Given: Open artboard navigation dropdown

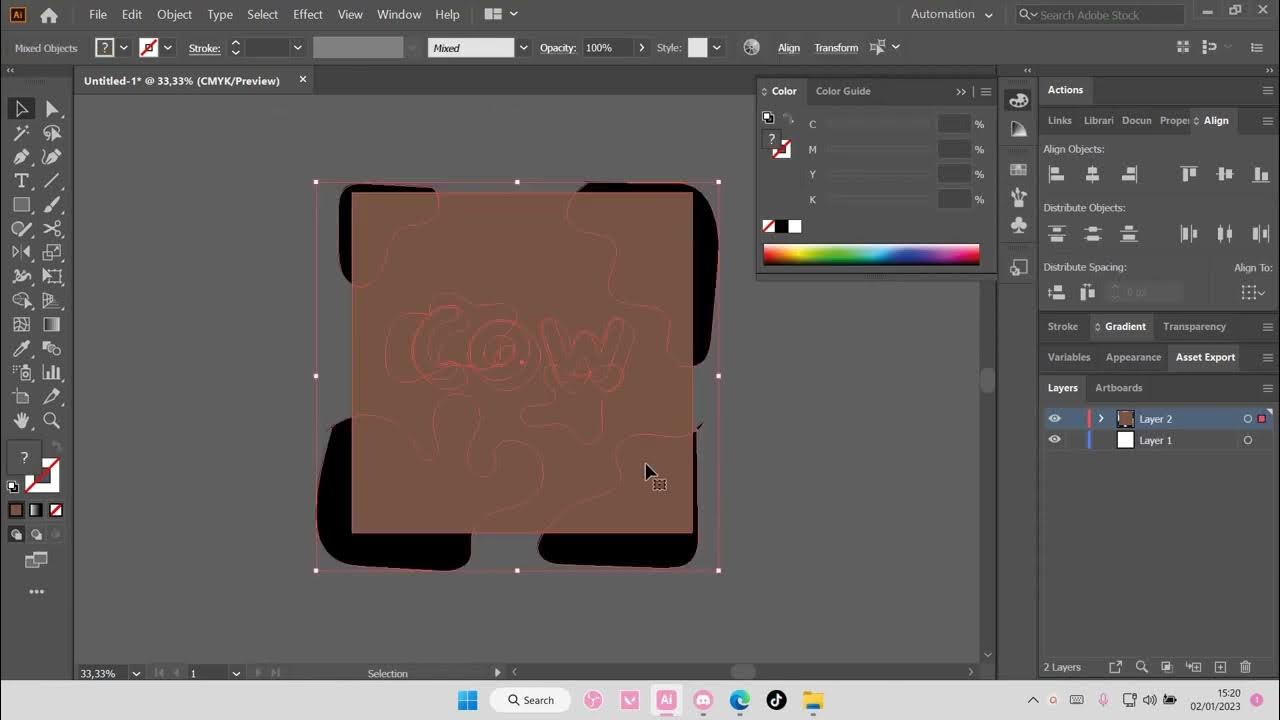Looking at the screenshot, I should (236, 674).
